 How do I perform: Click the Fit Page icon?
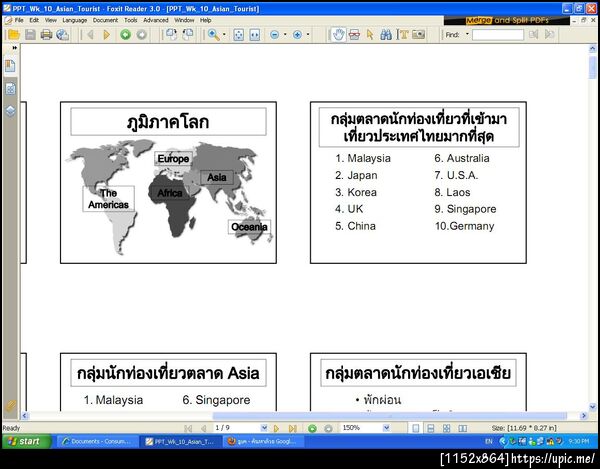point(238,35)
